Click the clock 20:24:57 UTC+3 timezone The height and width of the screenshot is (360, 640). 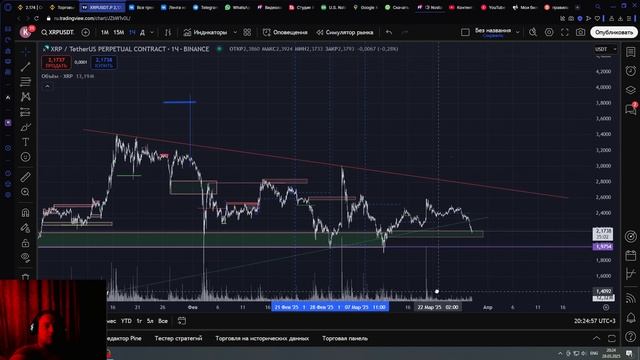pos(595,321)
